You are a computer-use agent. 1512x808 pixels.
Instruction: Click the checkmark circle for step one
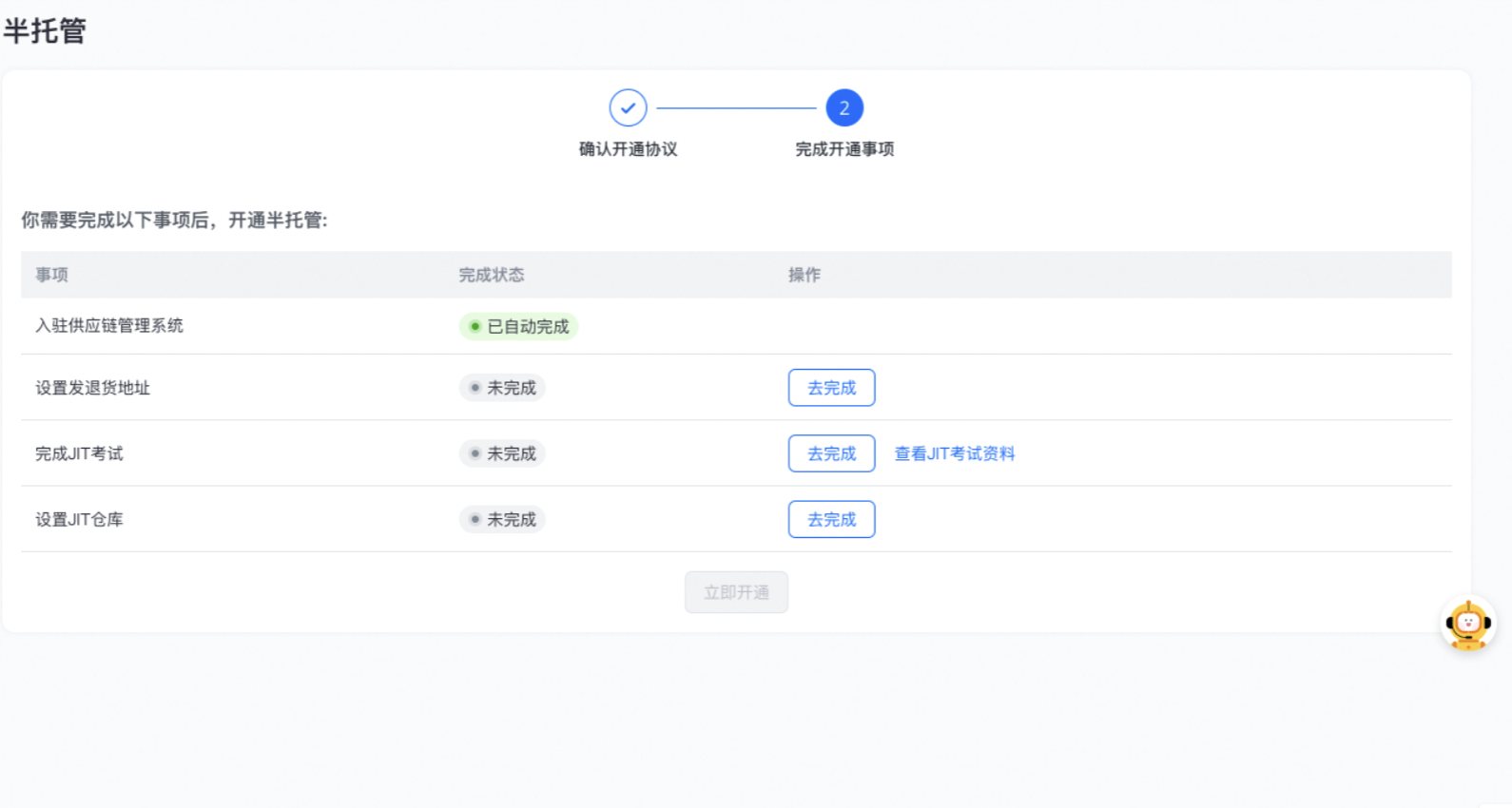(x=628, y=108)
